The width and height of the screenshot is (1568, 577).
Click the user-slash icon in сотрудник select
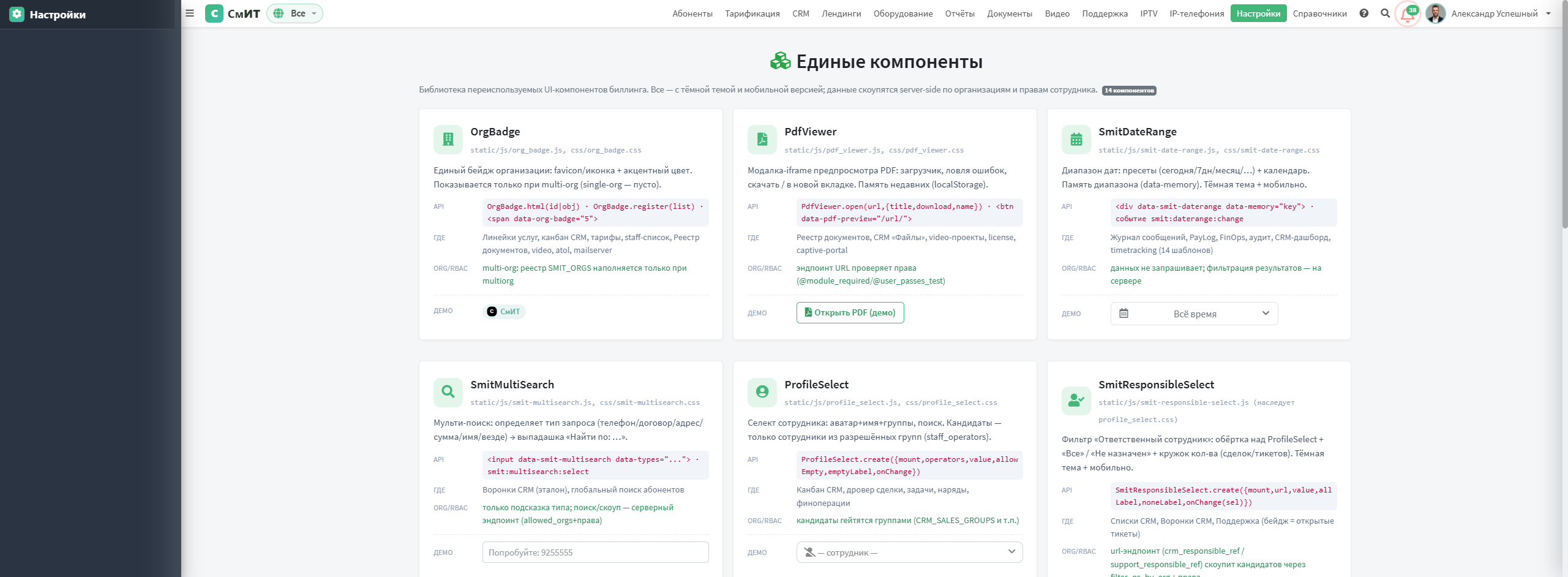pos(809,552)
